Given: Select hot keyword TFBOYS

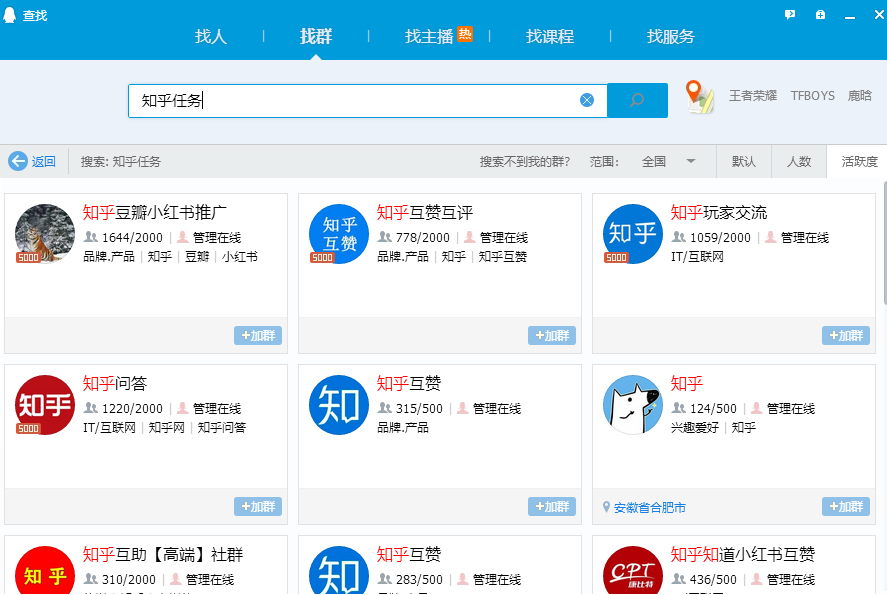Looking at the screenshot, I should [813, 96].
